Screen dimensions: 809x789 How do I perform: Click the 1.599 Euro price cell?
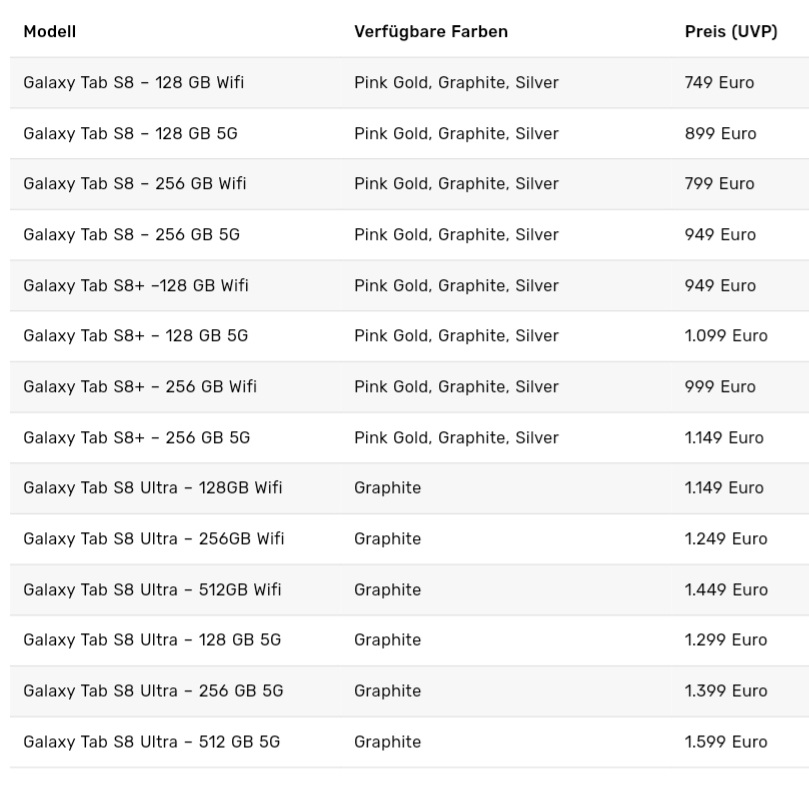tap(726, 742)
